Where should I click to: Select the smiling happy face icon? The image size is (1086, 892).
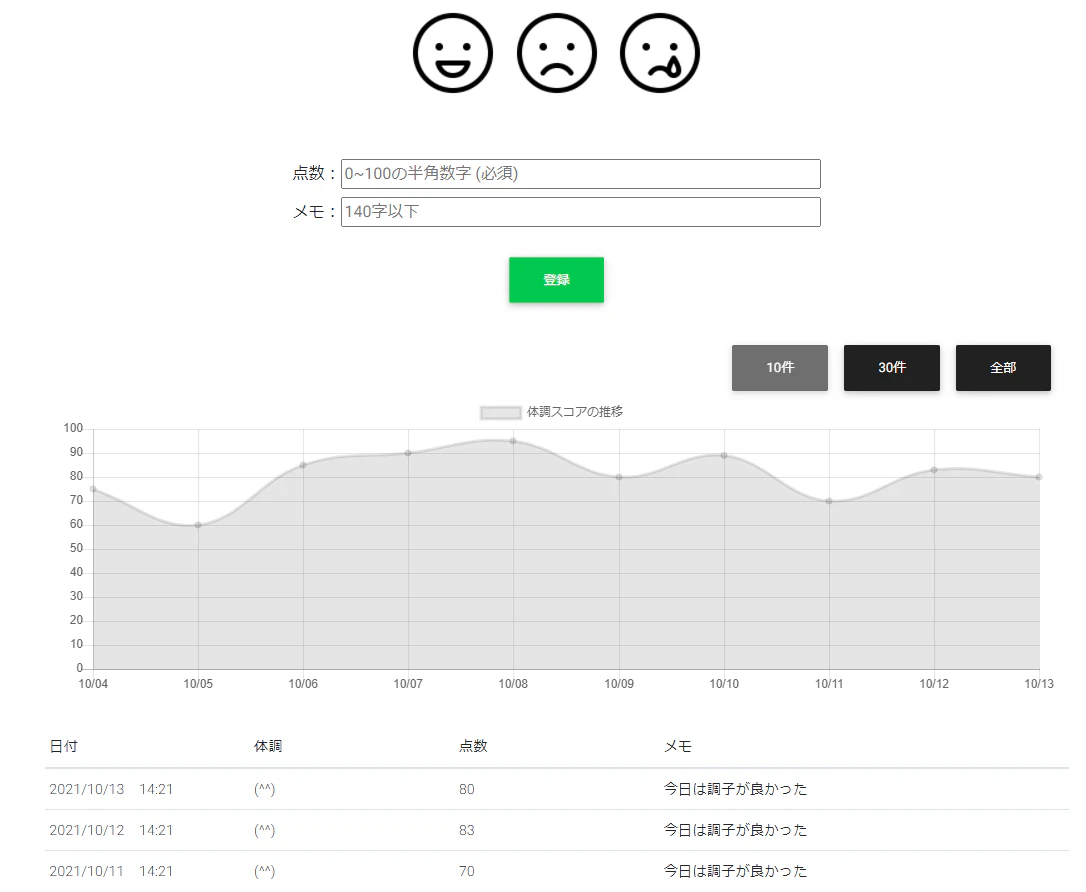point(453,53)
